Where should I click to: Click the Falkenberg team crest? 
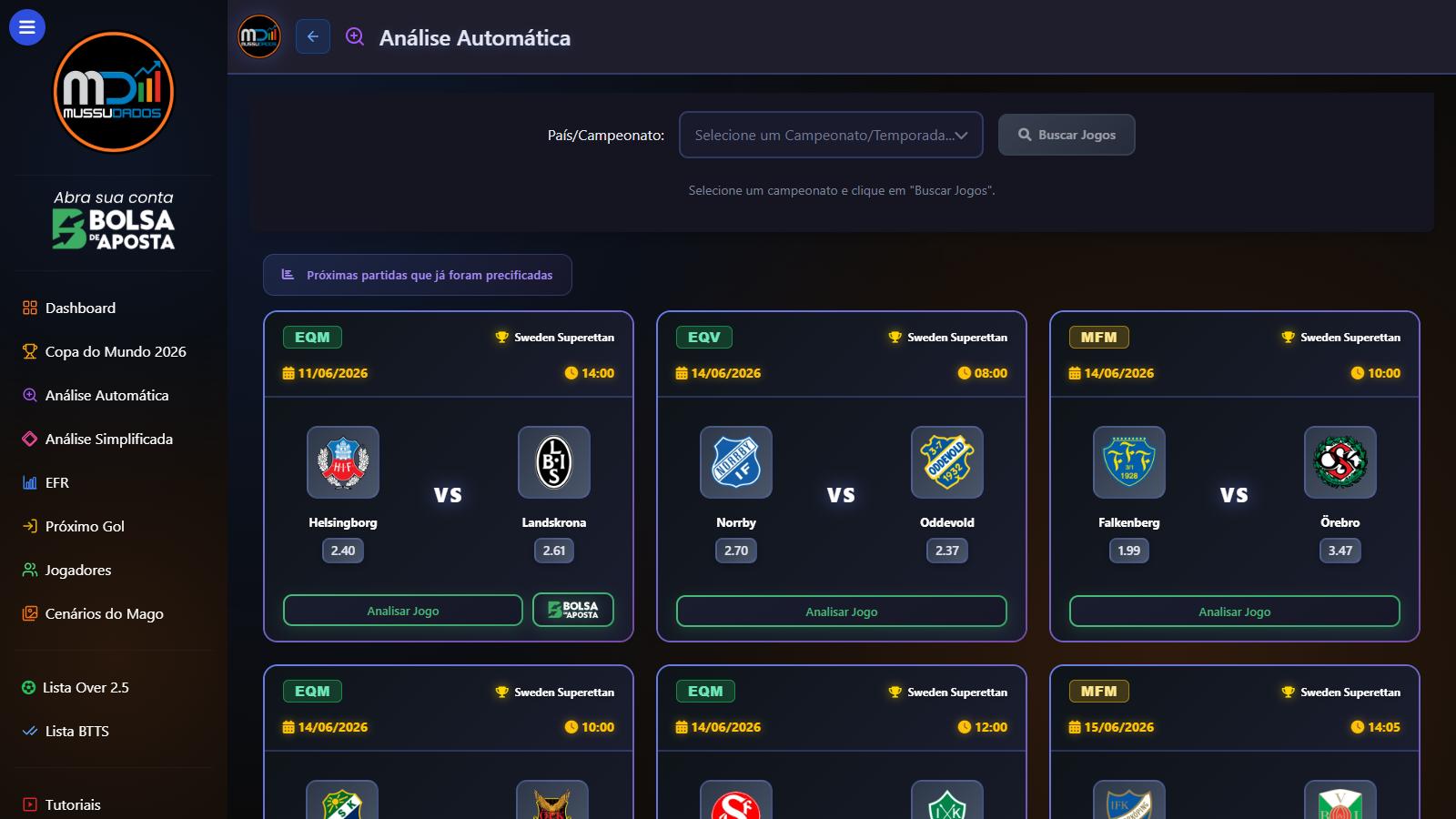coord(1129,462)
